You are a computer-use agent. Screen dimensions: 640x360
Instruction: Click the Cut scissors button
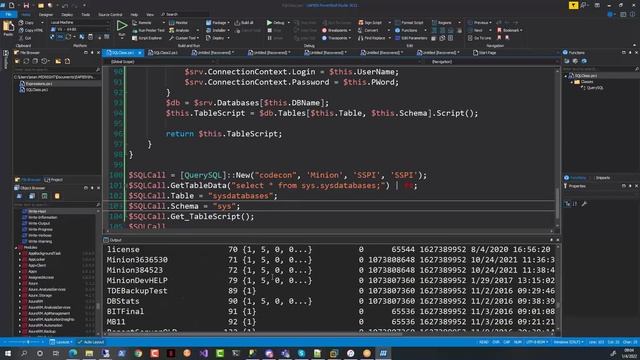[x=25, y=38]
